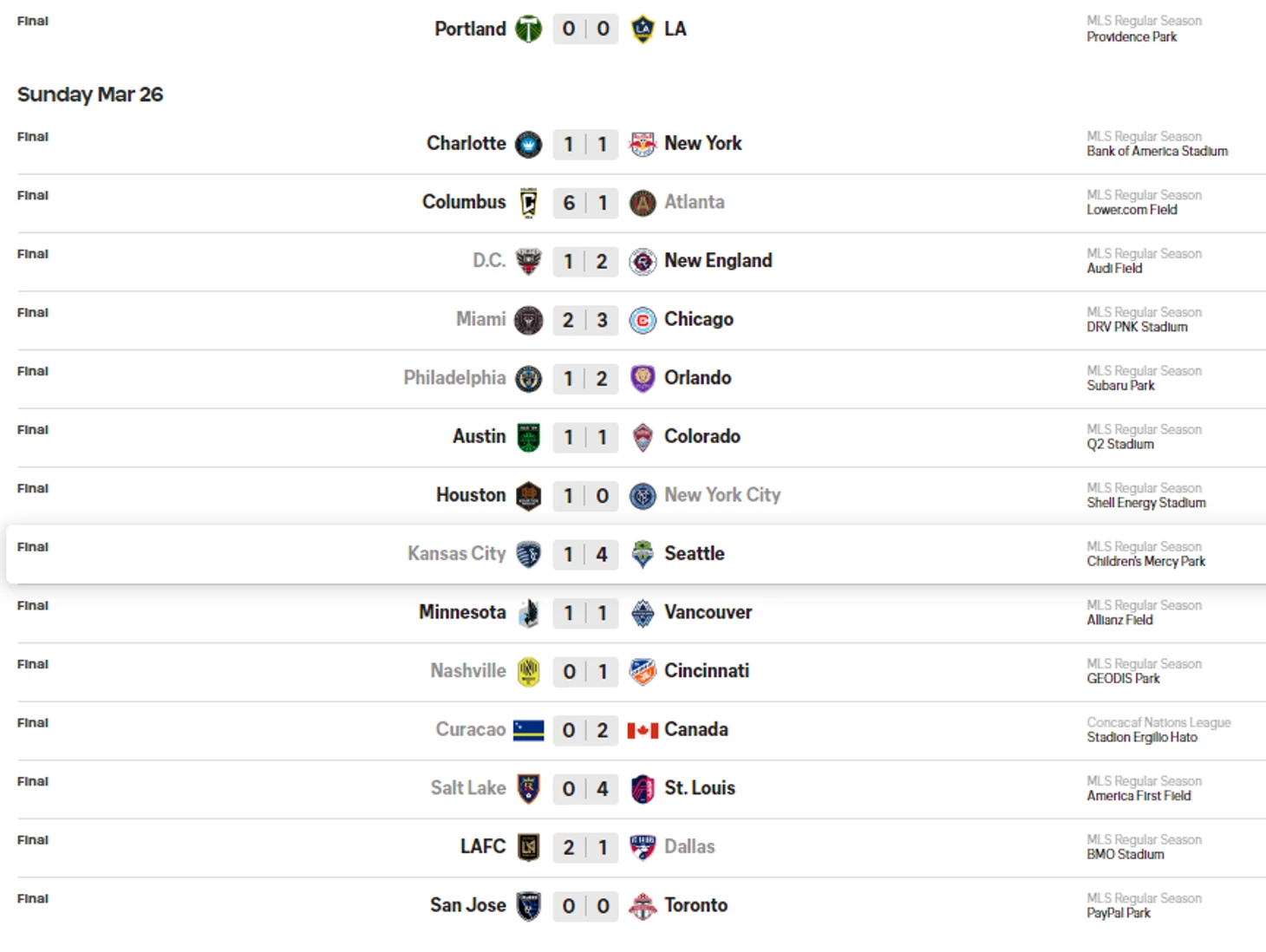The height and width of the screenshot is (952, 1266).
Task: Click the St. Louis team name
Action: point(699,788)
